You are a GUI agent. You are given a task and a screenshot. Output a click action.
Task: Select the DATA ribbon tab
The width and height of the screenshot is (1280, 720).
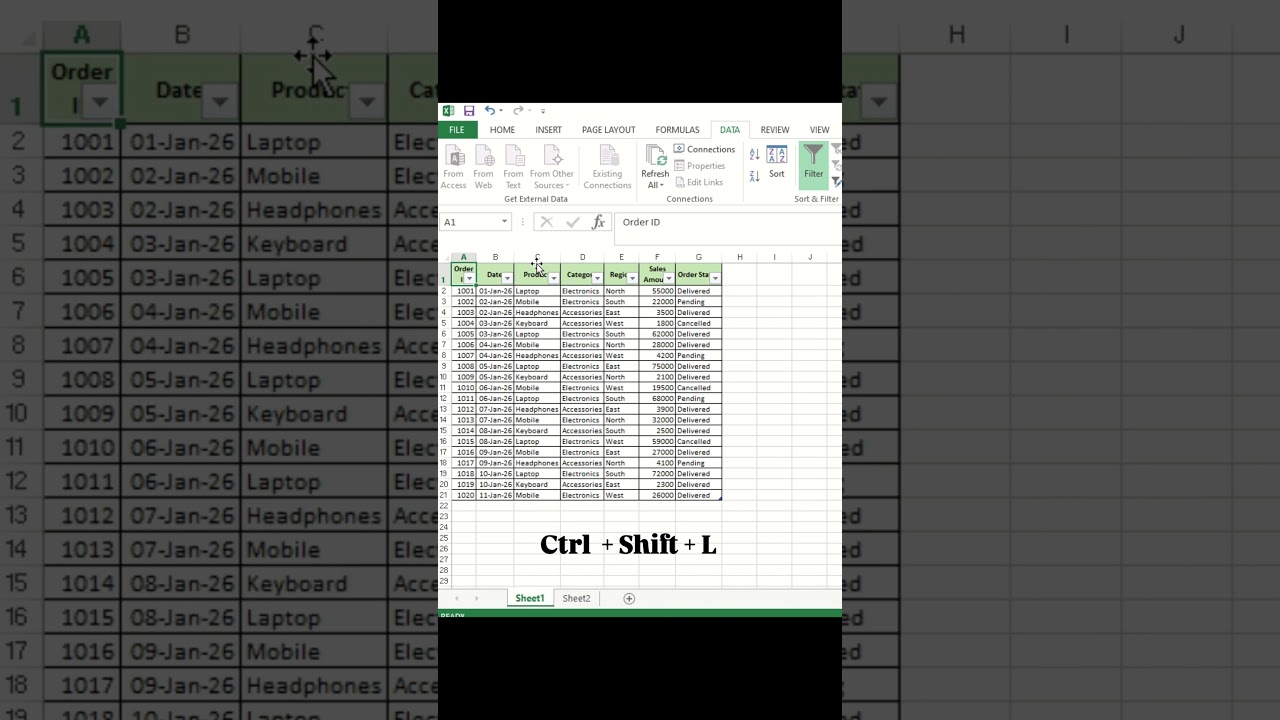click(730, 130)
